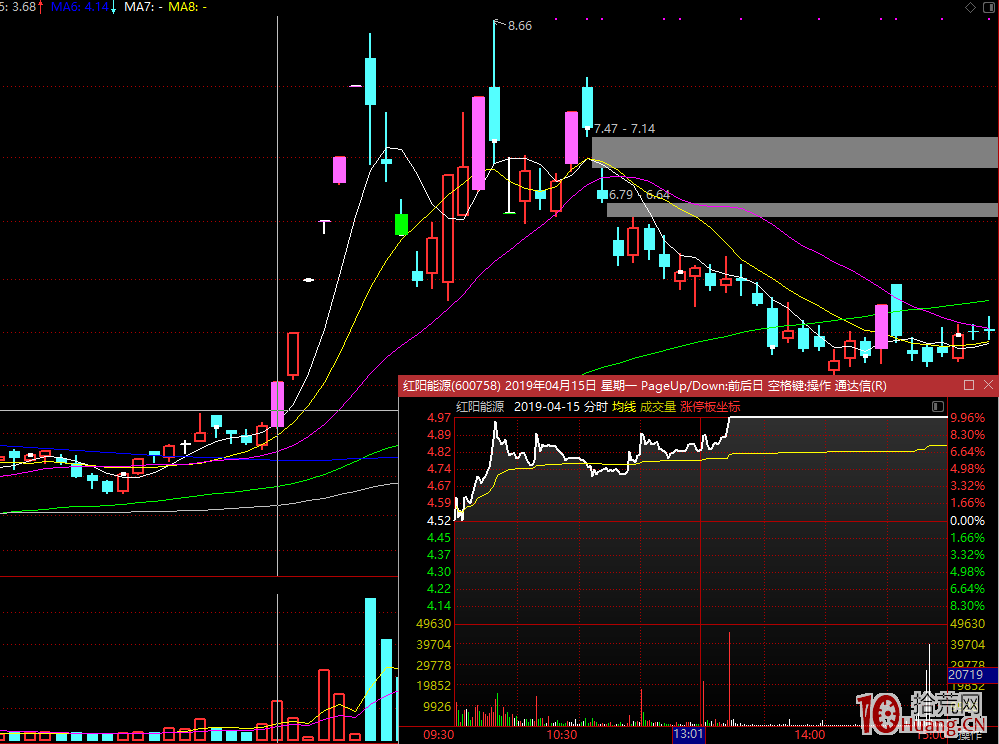Click the 成交量 legend label

point(658,406)
